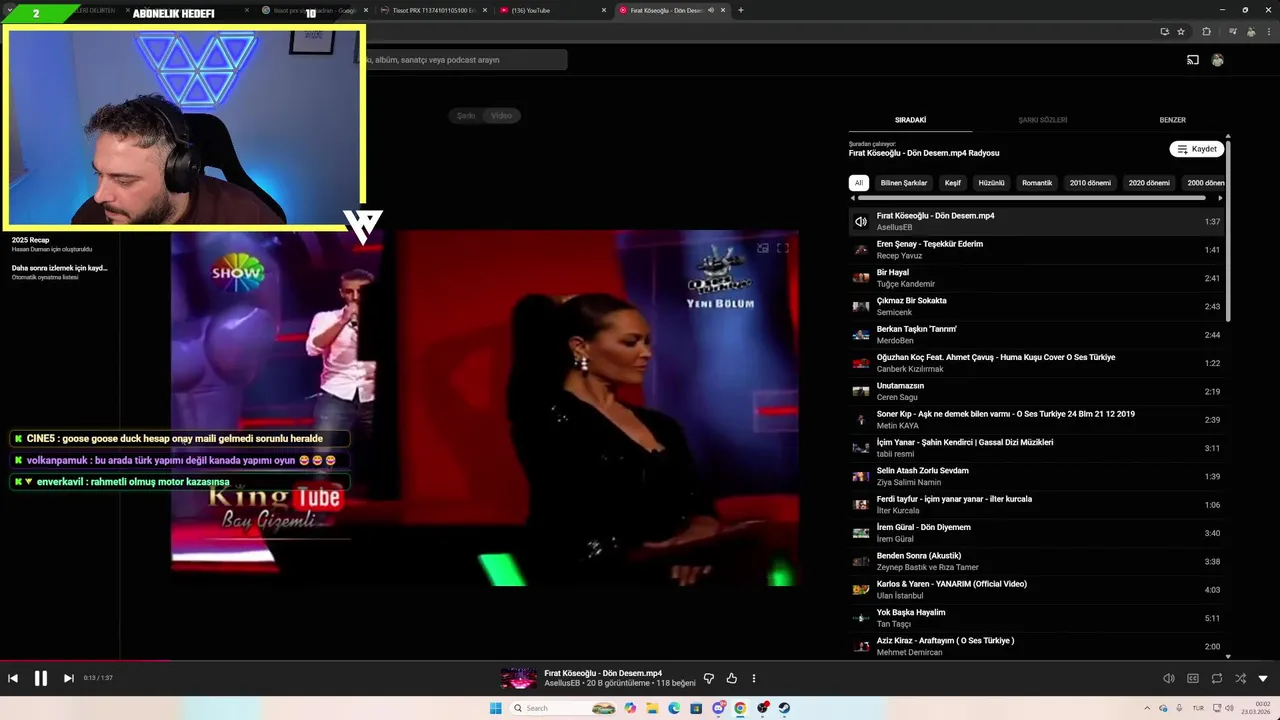
Task: Toggle repeat mode
Action: point(1217,678)
